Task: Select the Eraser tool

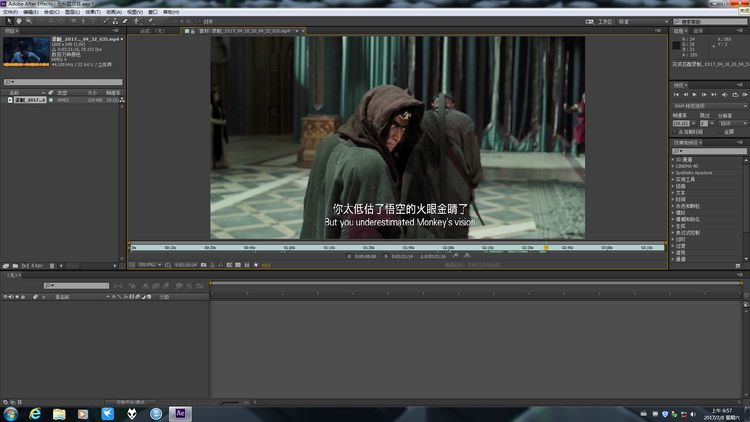Action: (x=125, y=21)
